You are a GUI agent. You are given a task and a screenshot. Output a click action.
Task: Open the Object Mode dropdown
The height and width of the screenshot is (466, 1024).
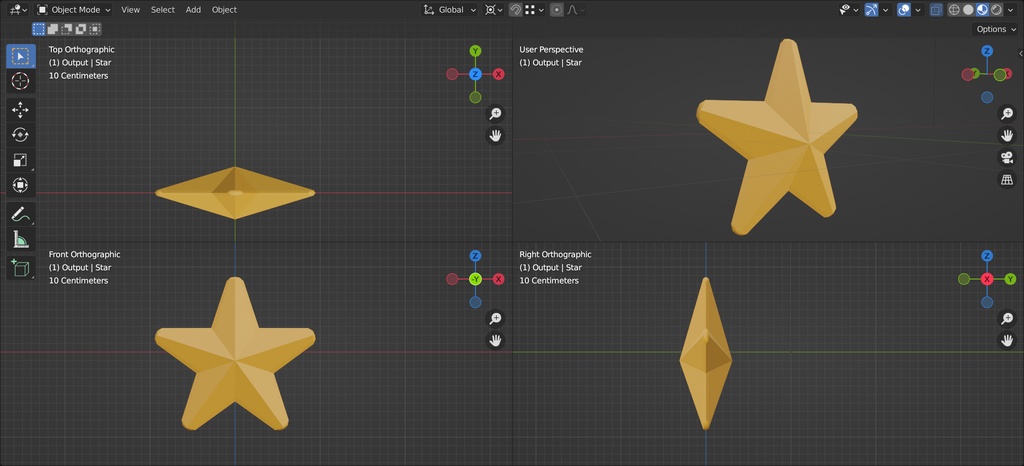point(74,10)
